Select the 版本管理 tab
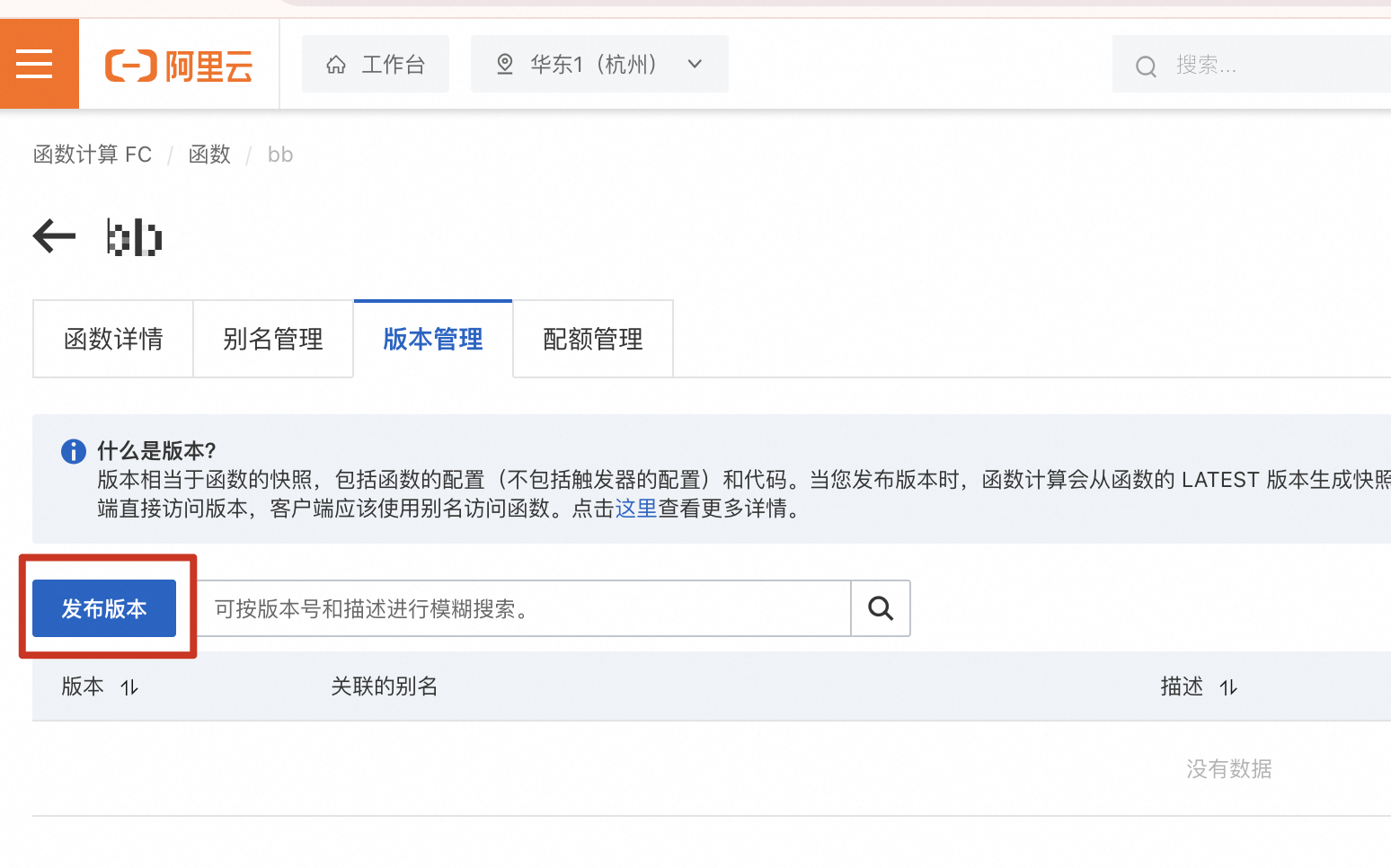 coord(433,339)
